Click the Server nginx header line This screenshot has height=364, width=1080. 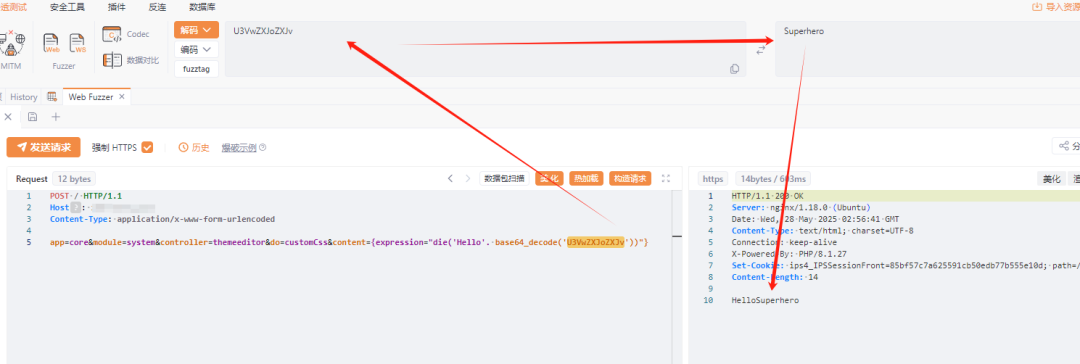pos(802,208)
